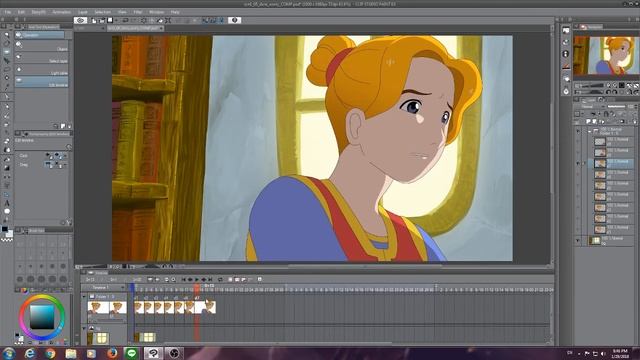The image size is (640, 360).
Task: Pick a color from the color wheel square
Action: [42, 317]
